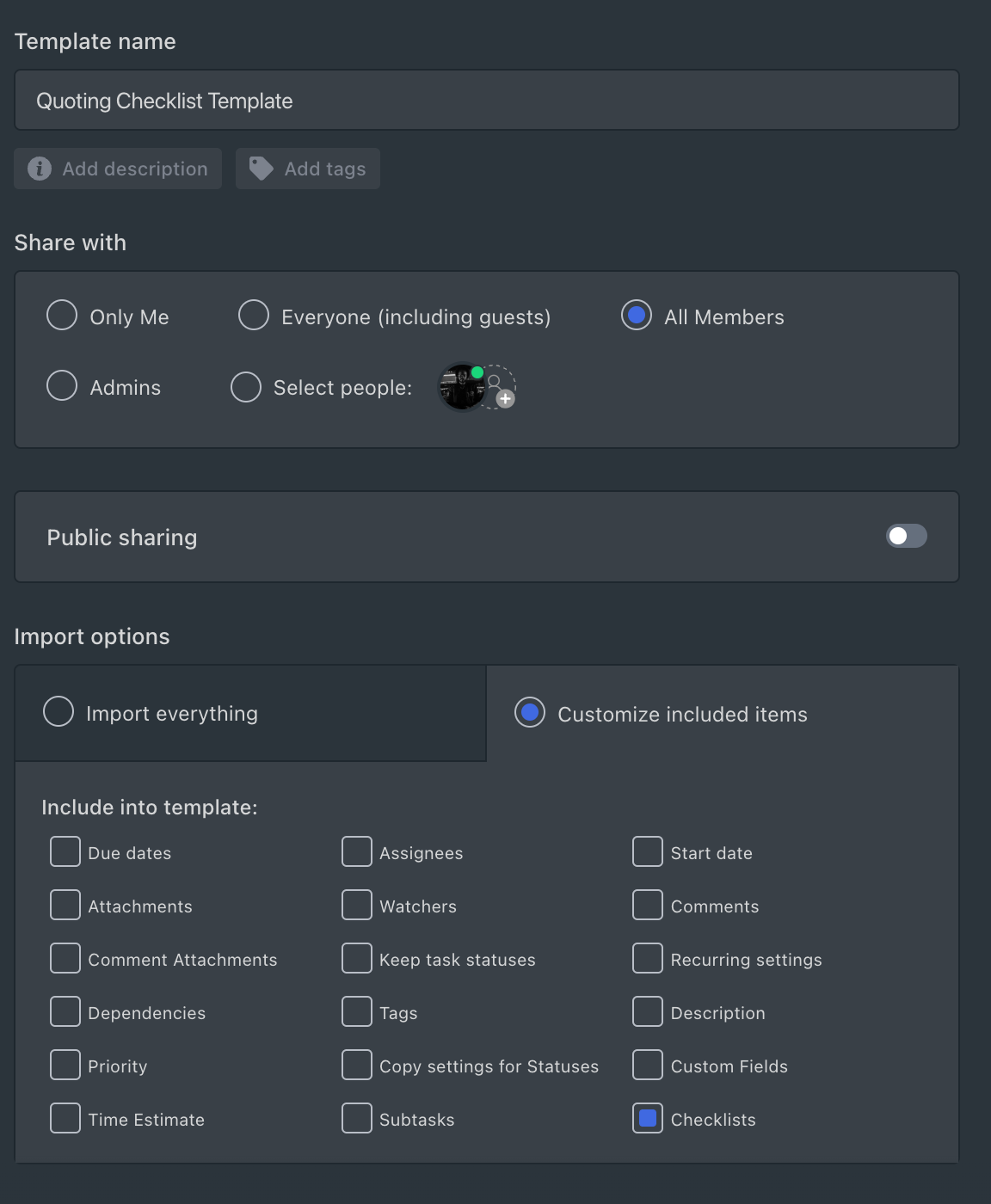Click the info icon in Add description
Screen dimensions: 991x1204
tap(40, 169)
